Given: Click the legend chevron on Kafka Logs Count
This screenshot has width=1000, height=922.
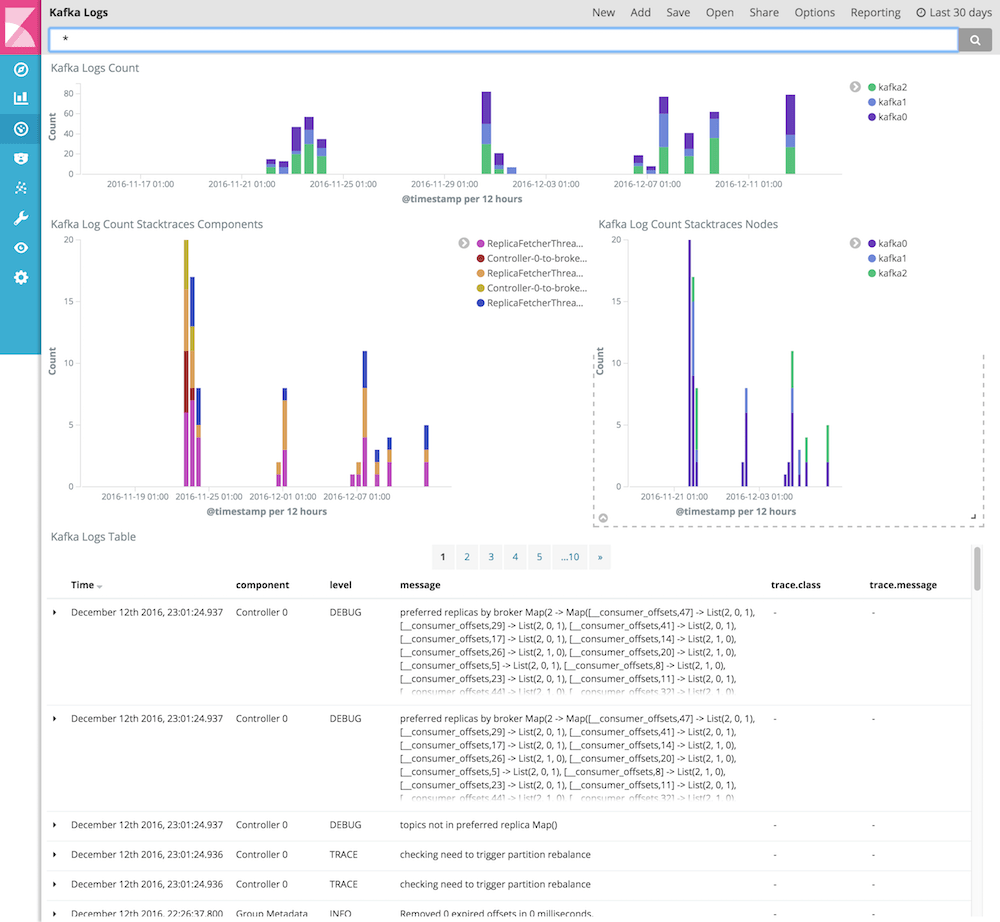Looking at the screenshot, I should coord(855,87).
